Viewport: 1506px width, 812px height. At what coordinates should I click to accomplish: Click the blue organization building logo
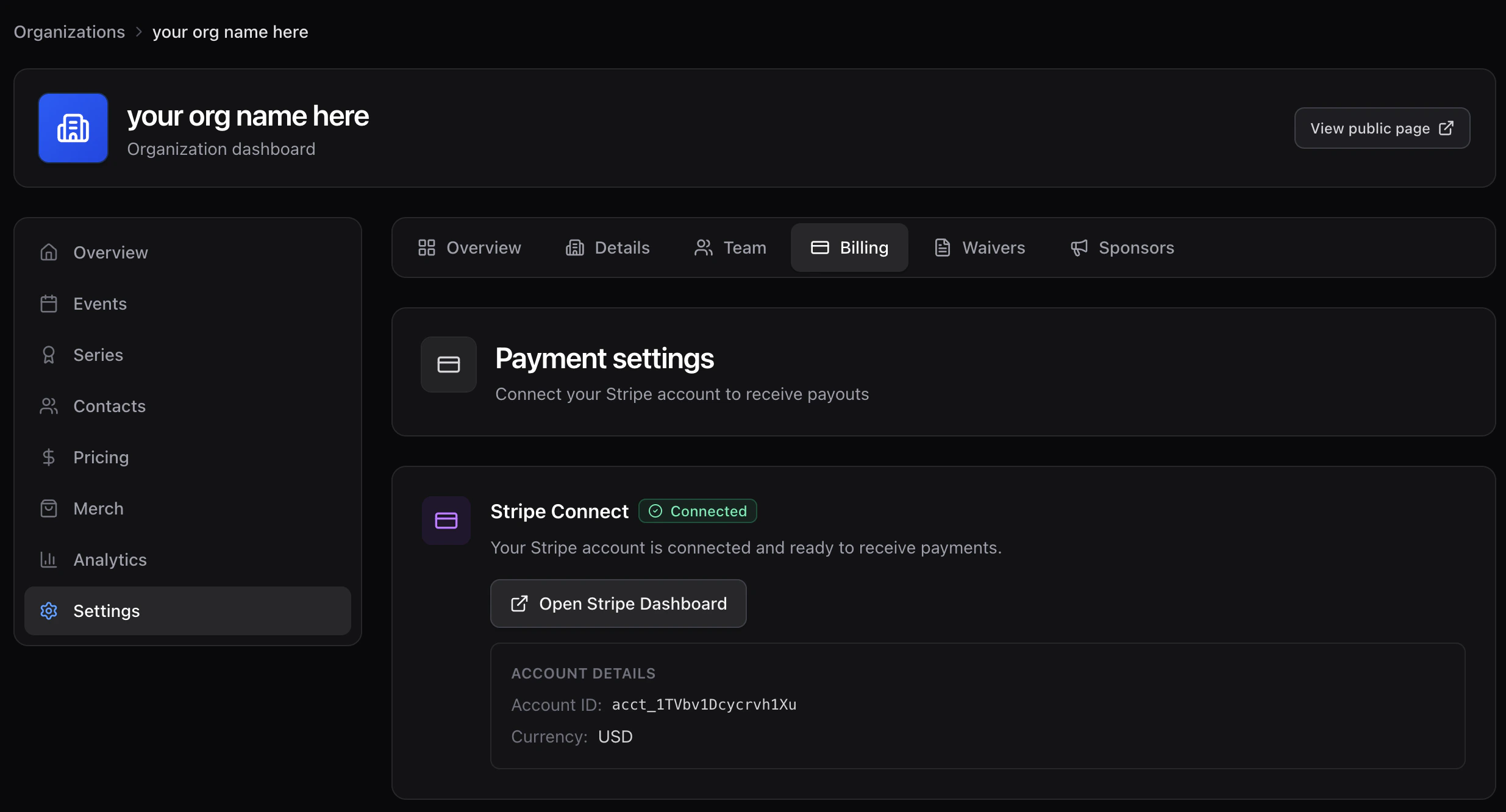point(73,128)
